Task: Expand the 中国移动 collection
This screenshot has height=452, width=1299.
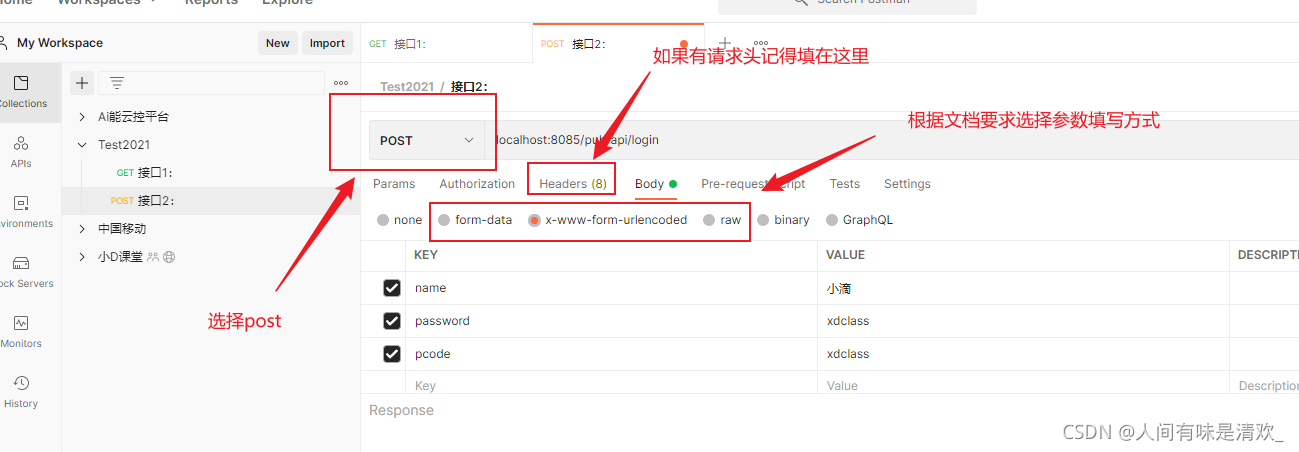Action: tap(82, 229)
